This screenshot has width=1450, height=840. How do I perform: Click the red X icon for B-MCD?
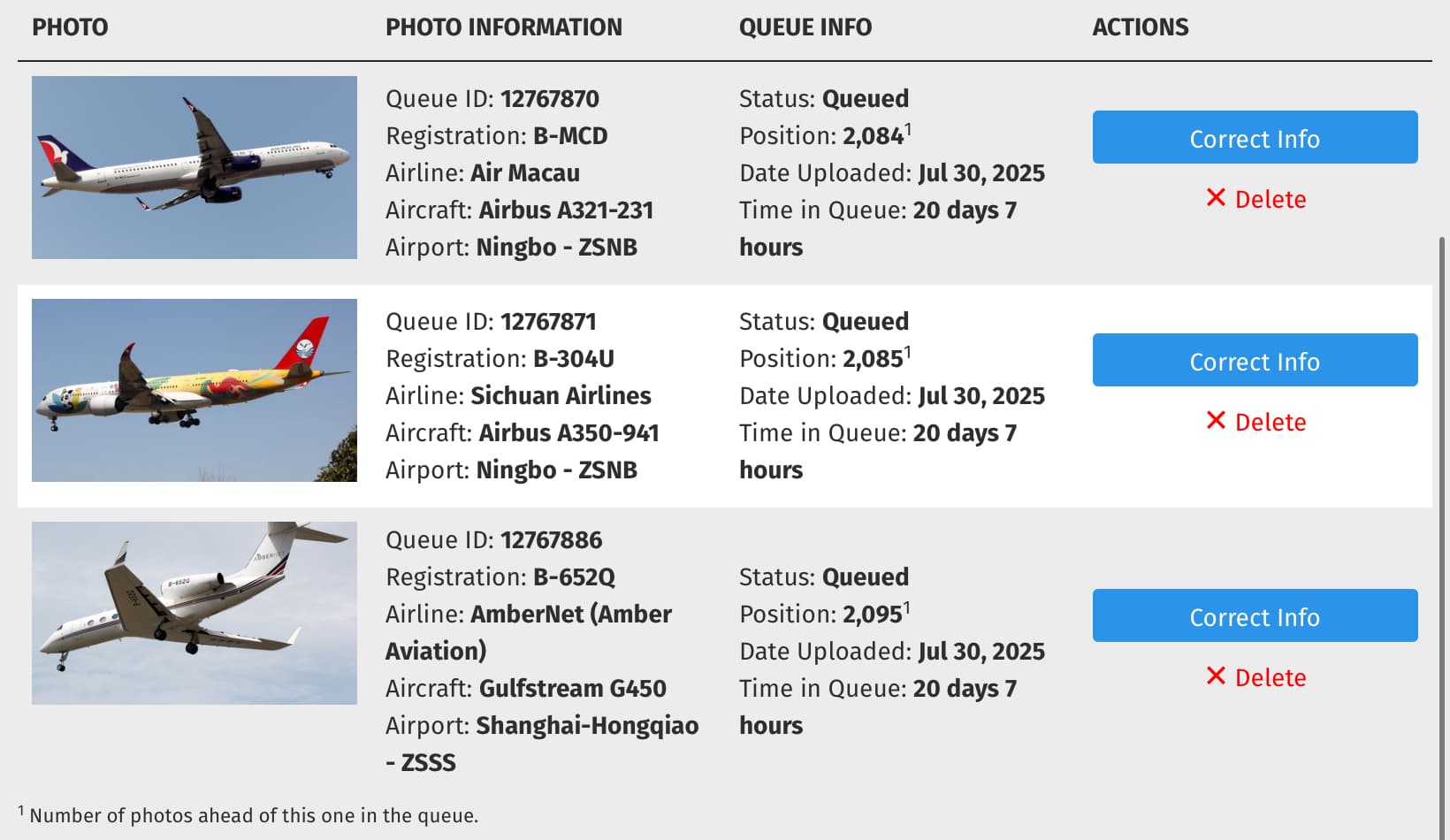[x=1216, y=198]
